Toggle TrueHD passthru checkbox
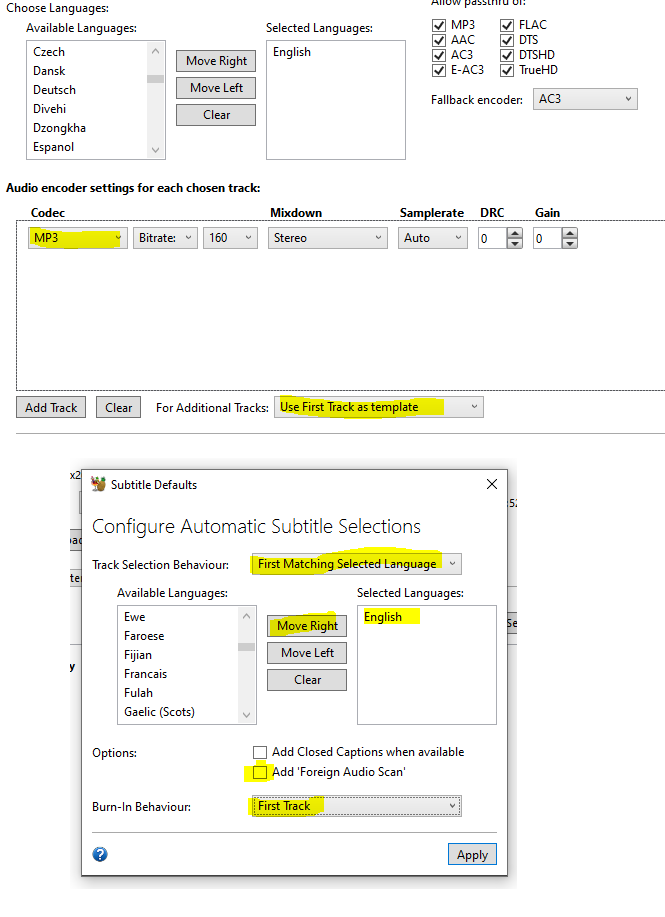 click(x=506, y=70)
